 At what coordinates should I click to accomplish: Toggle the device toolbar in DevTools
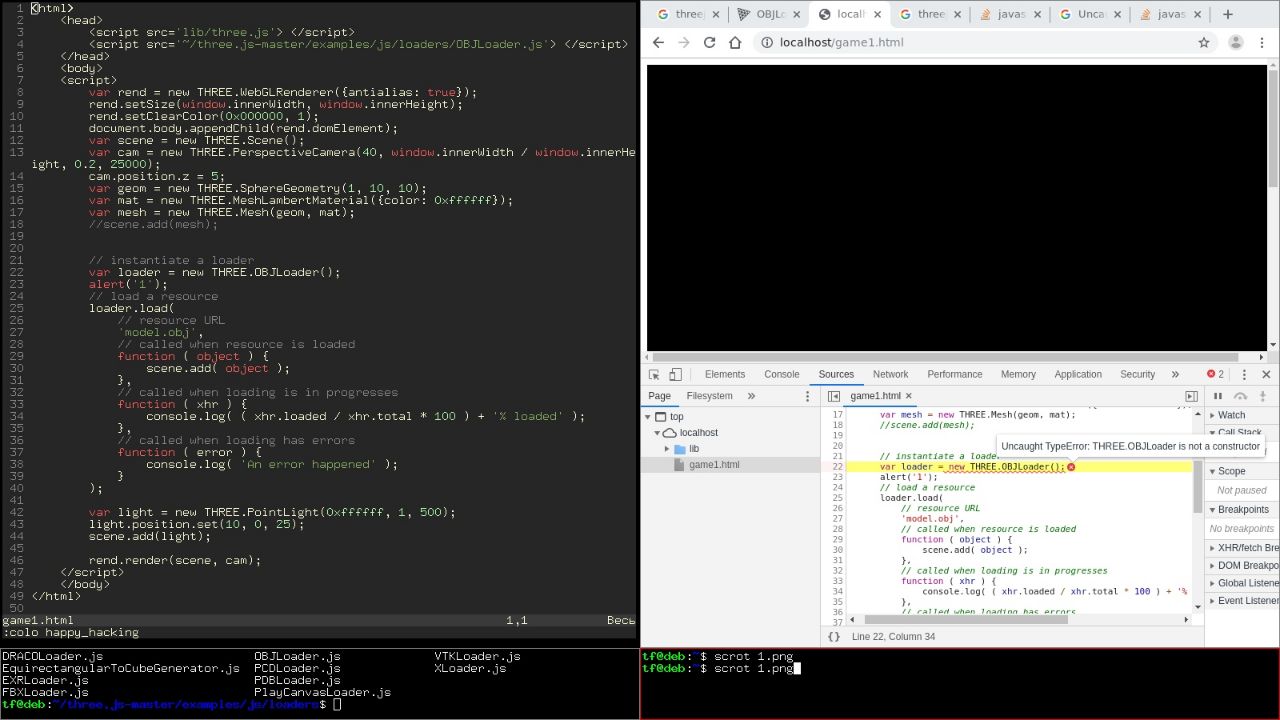click(x=675, y=375)
